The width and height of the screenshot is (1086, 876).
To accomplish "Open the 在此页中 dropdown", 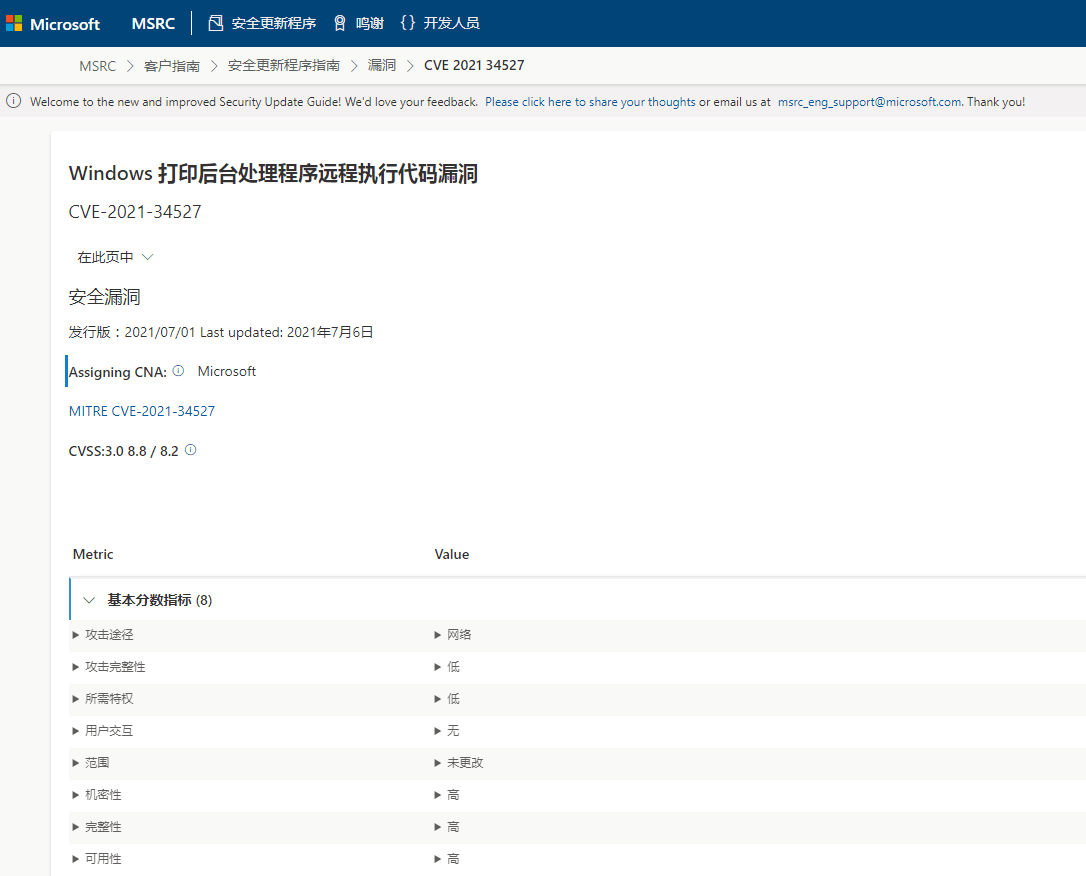I will (115, 257).
